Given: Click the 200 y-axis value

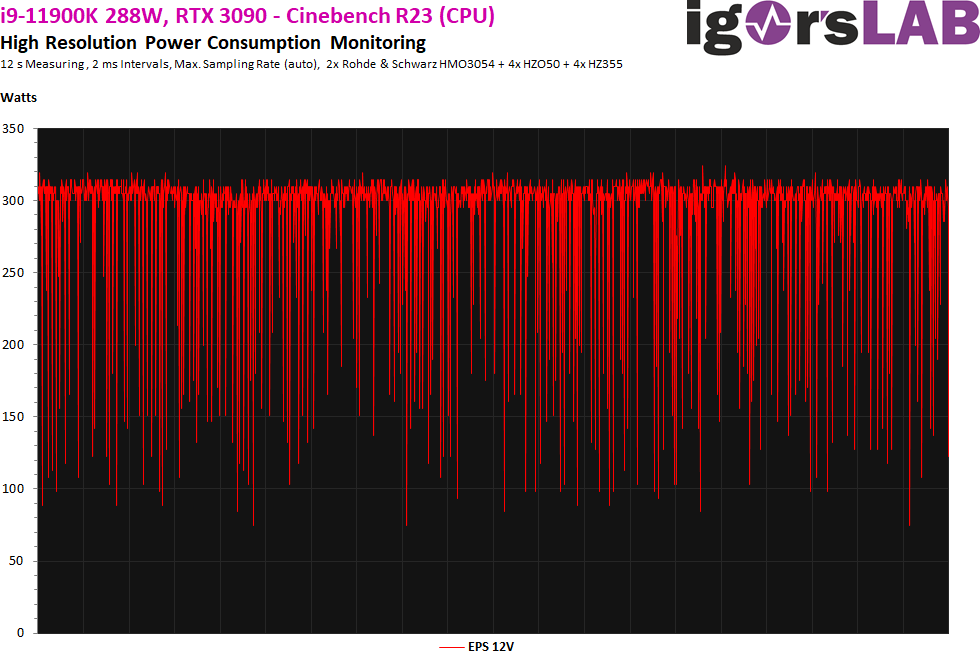Looking at the screenshot, I should pyautogui.click(x=13, y=344).
